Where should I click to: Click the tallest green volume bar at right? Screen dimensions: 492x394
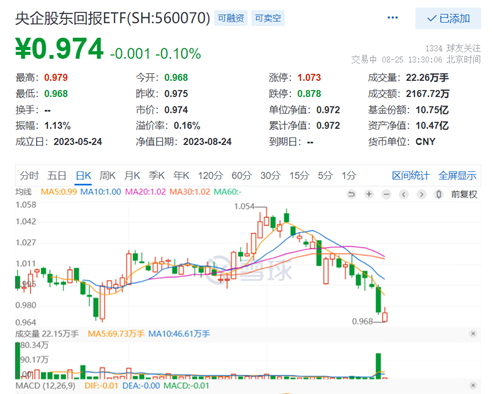(x=378, y=366)
